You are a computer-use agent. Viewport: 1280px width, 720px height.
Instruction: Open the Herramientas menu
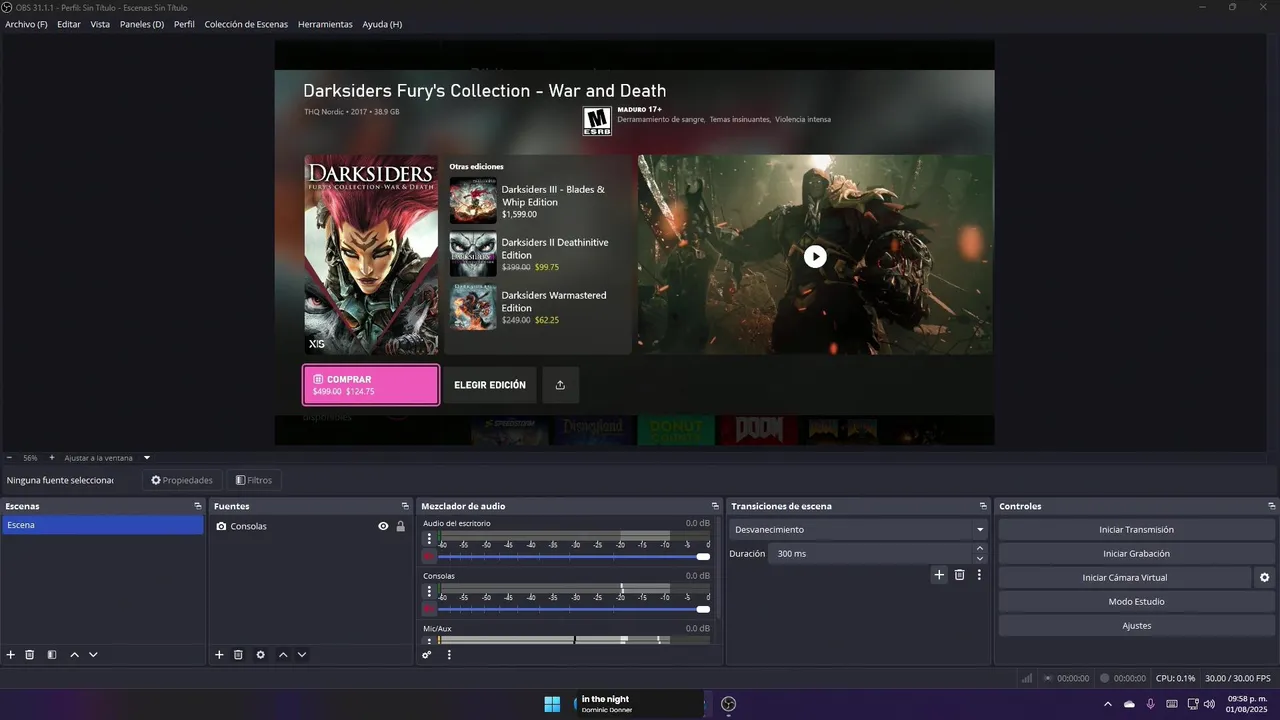tap(325, 24)
